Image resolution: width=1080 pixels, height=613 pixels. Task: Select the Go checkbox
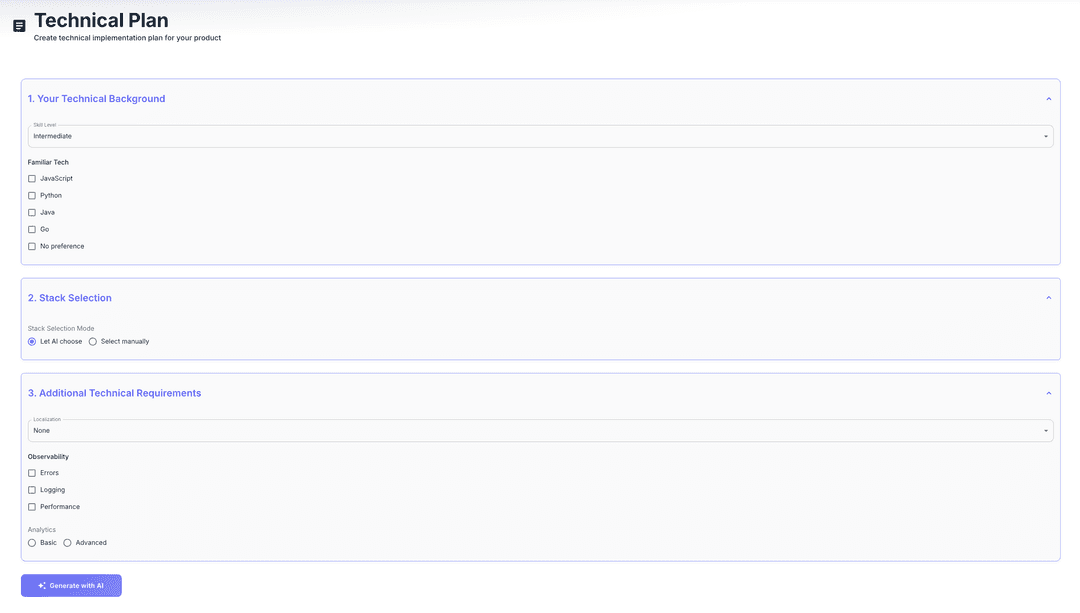pos(32,230)
